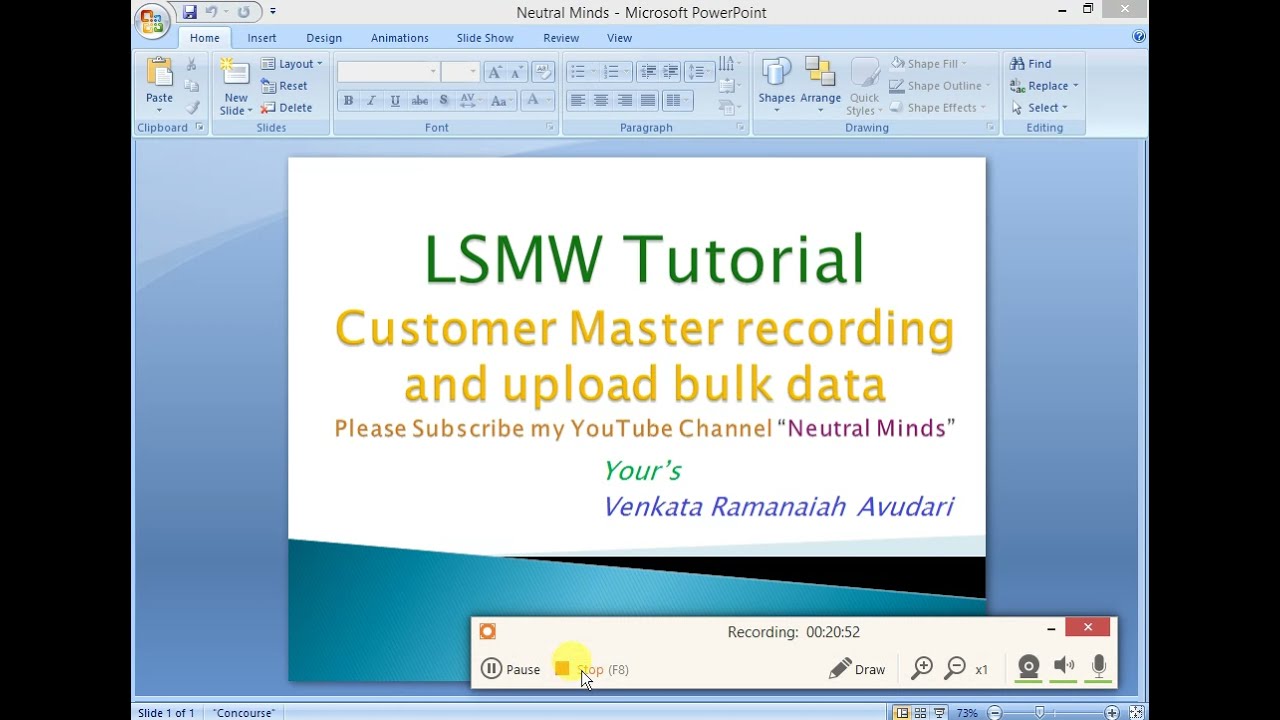Viewport: 1280px width, 720px height.
Task: Go to the Animations tab
Action: [x=399, y=38]
